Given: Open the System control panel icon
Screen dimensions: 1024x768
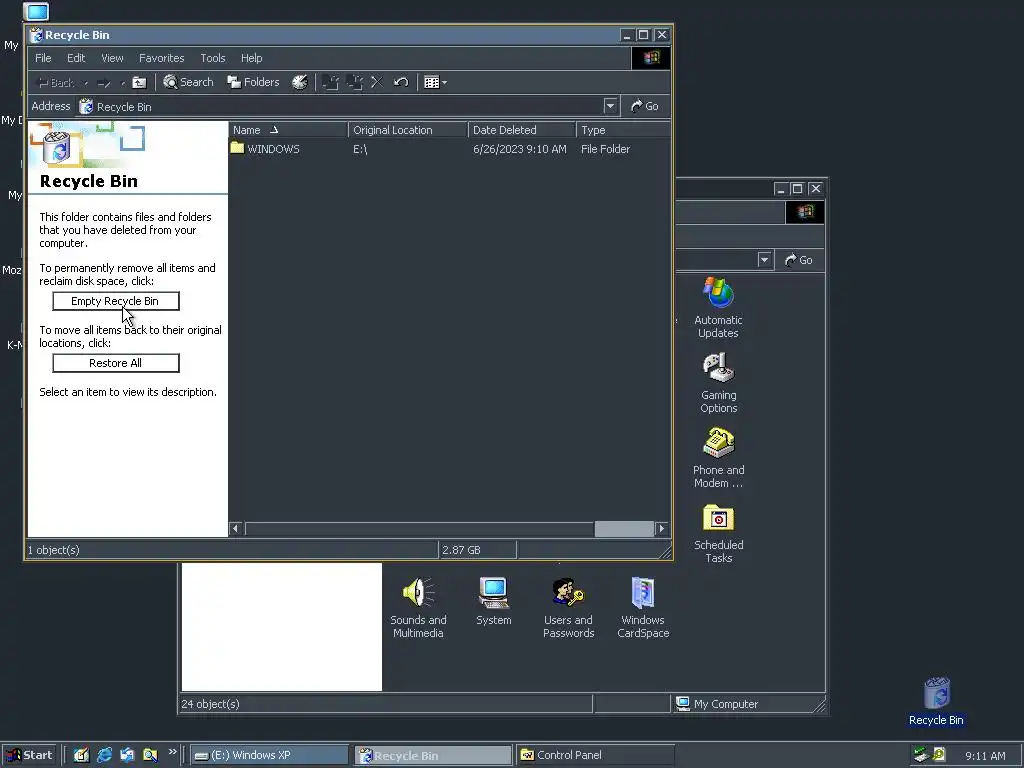Looking at the screenshot, I should pyautogui.click(x=494, y=601).
